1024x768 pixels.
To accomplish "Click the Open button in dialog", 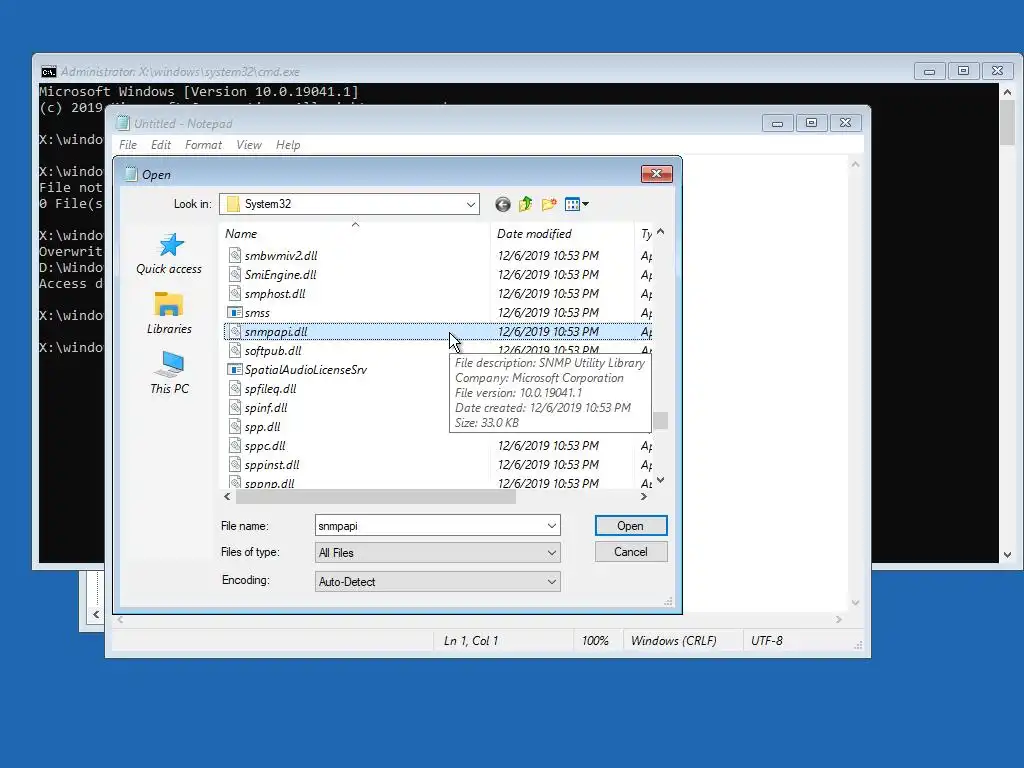I will (631, 526).
